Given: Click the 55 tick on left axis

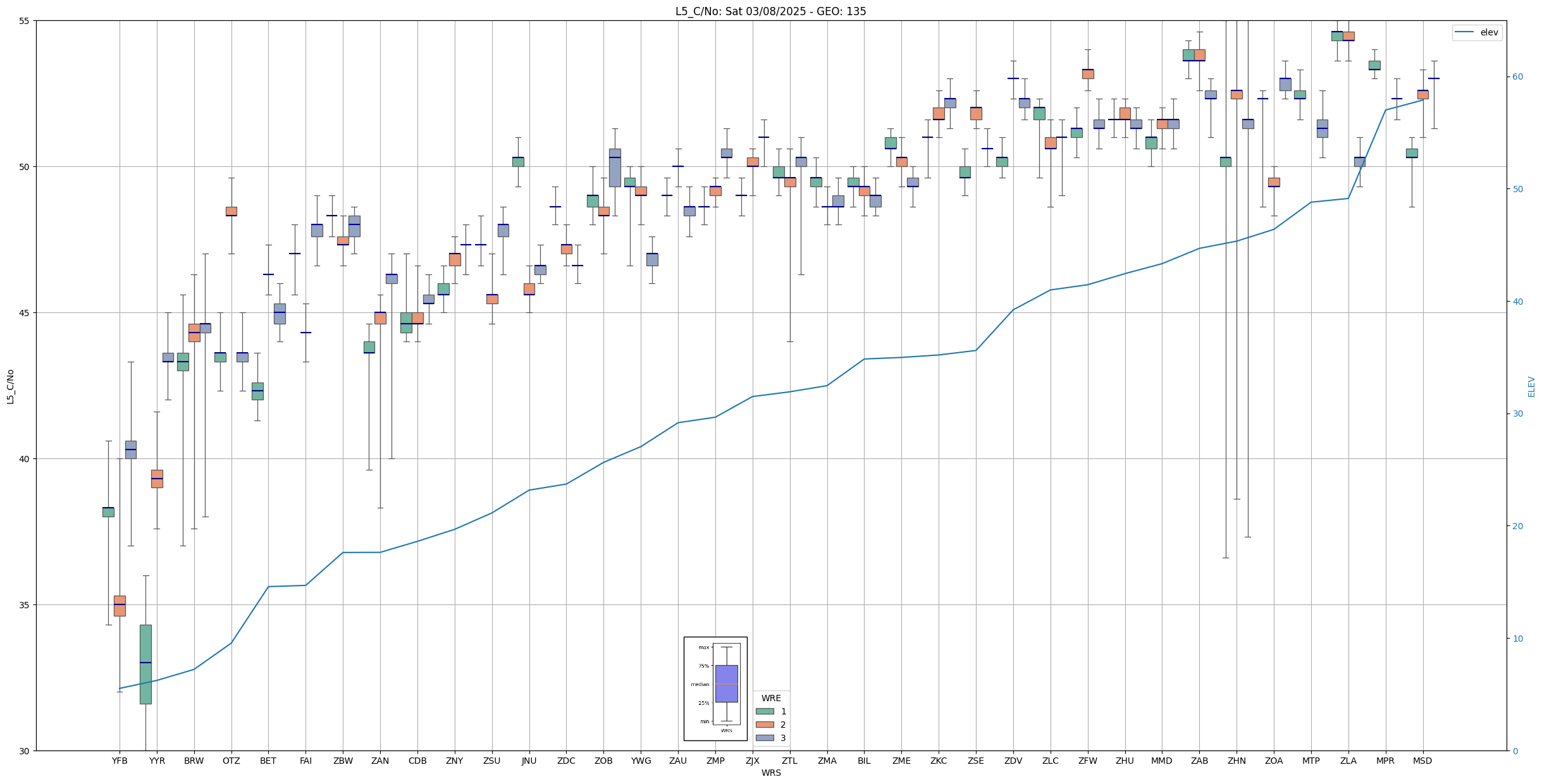Looking at the screenshot, I should pyautogui.click(x=25, y=21).
